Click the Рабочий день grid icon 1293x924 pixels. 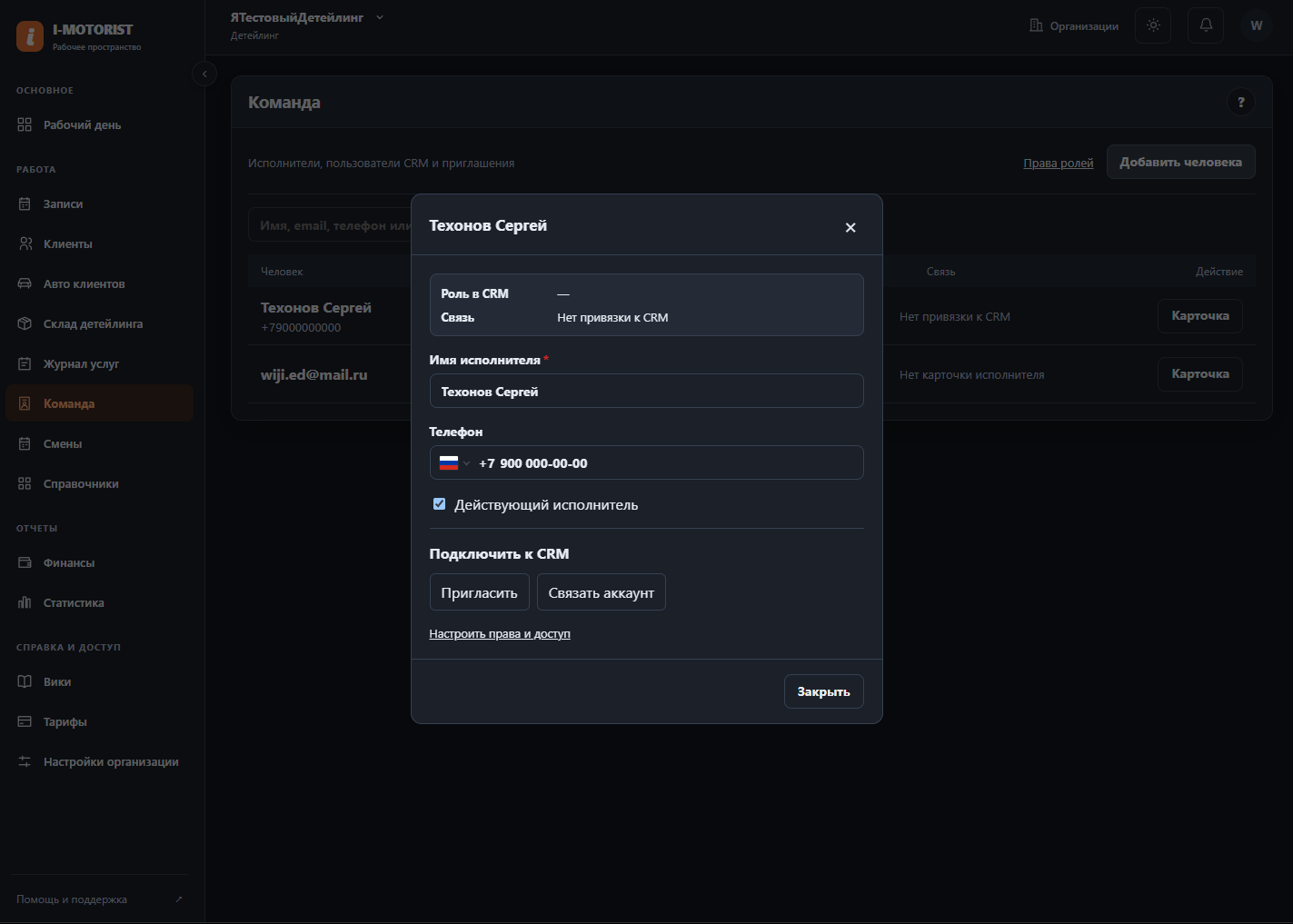[25, 124]
